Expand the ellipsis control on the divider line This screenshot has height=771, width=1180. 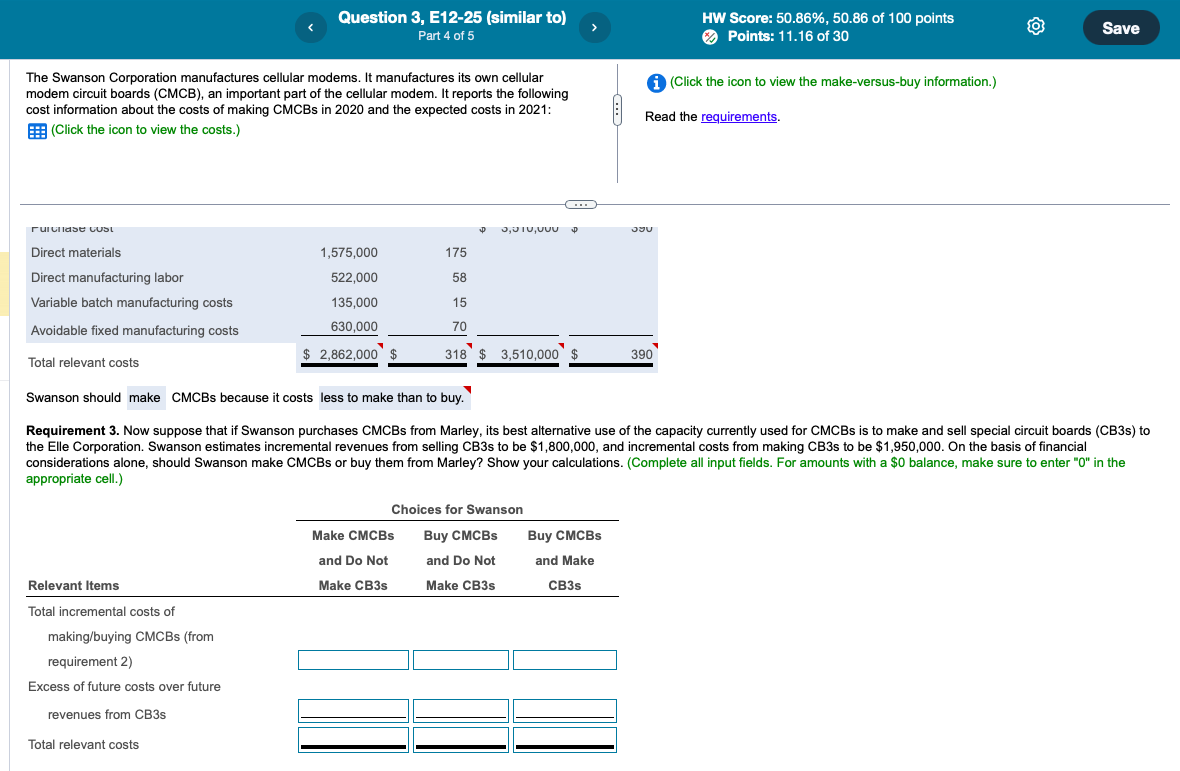(580, 204)
